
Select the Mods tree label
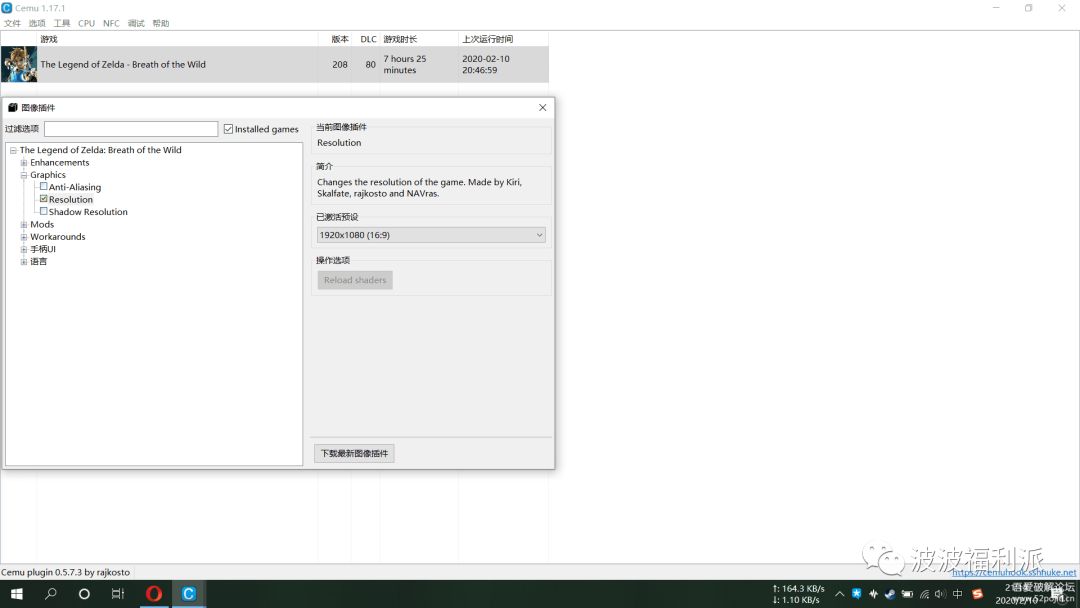coord(42,224)
